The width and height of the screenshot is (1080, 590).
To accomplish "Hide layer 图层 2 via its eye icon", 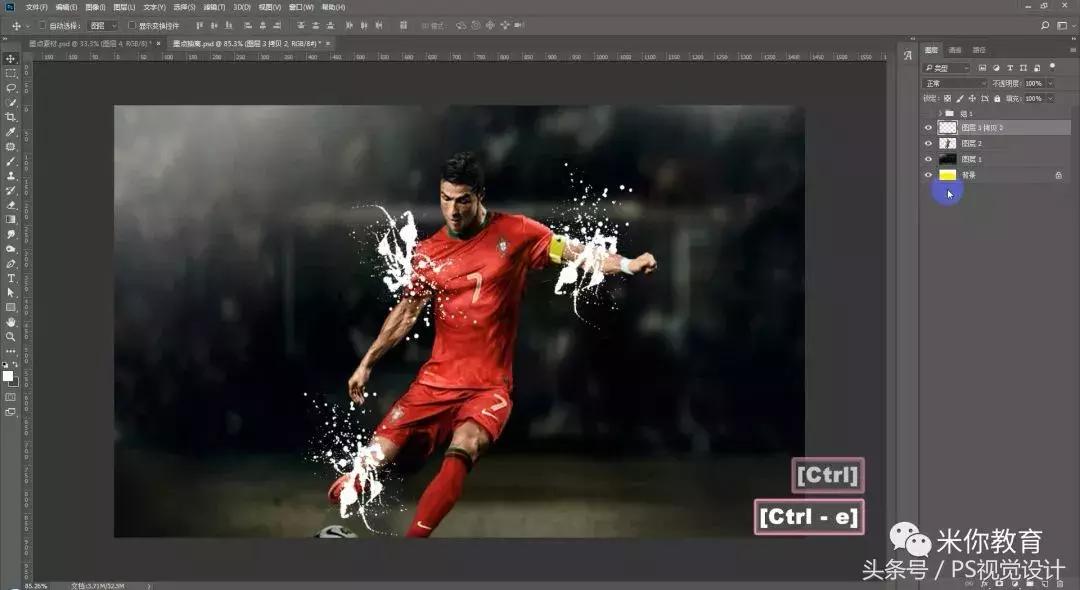I will (928, 143).
